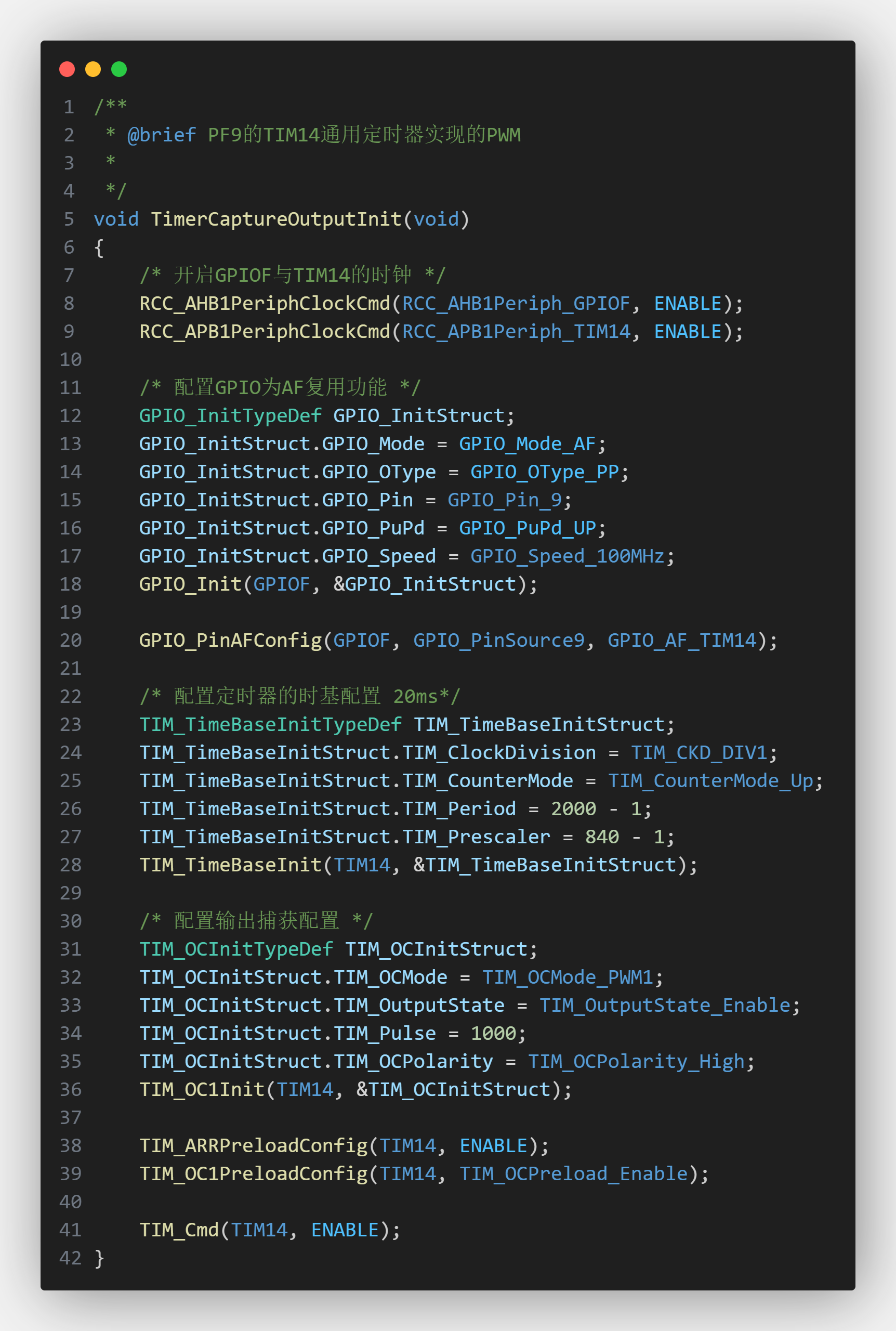Click the @brief tag in the comment
The height and width of the screenshot is (1331, 896).
coord(162,135)
